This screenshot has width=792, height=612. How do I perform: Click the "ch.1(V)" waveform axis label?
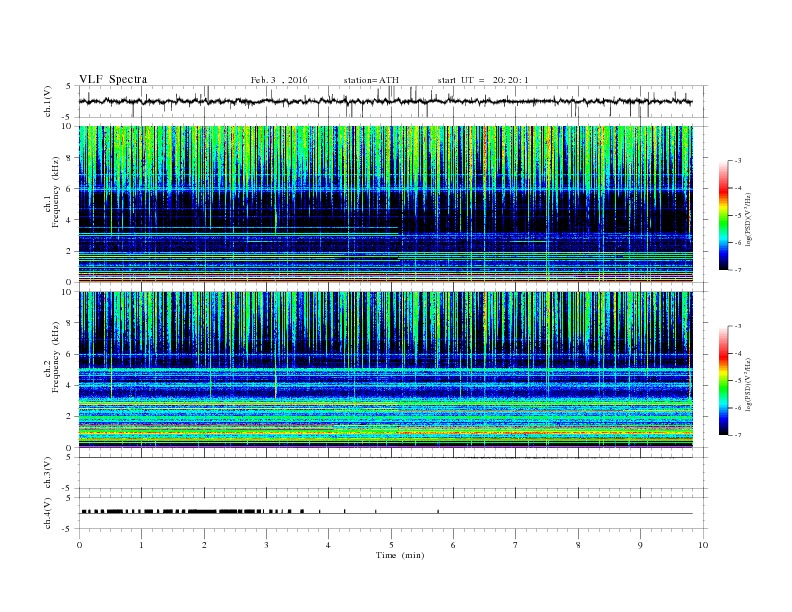pos(48,101)
